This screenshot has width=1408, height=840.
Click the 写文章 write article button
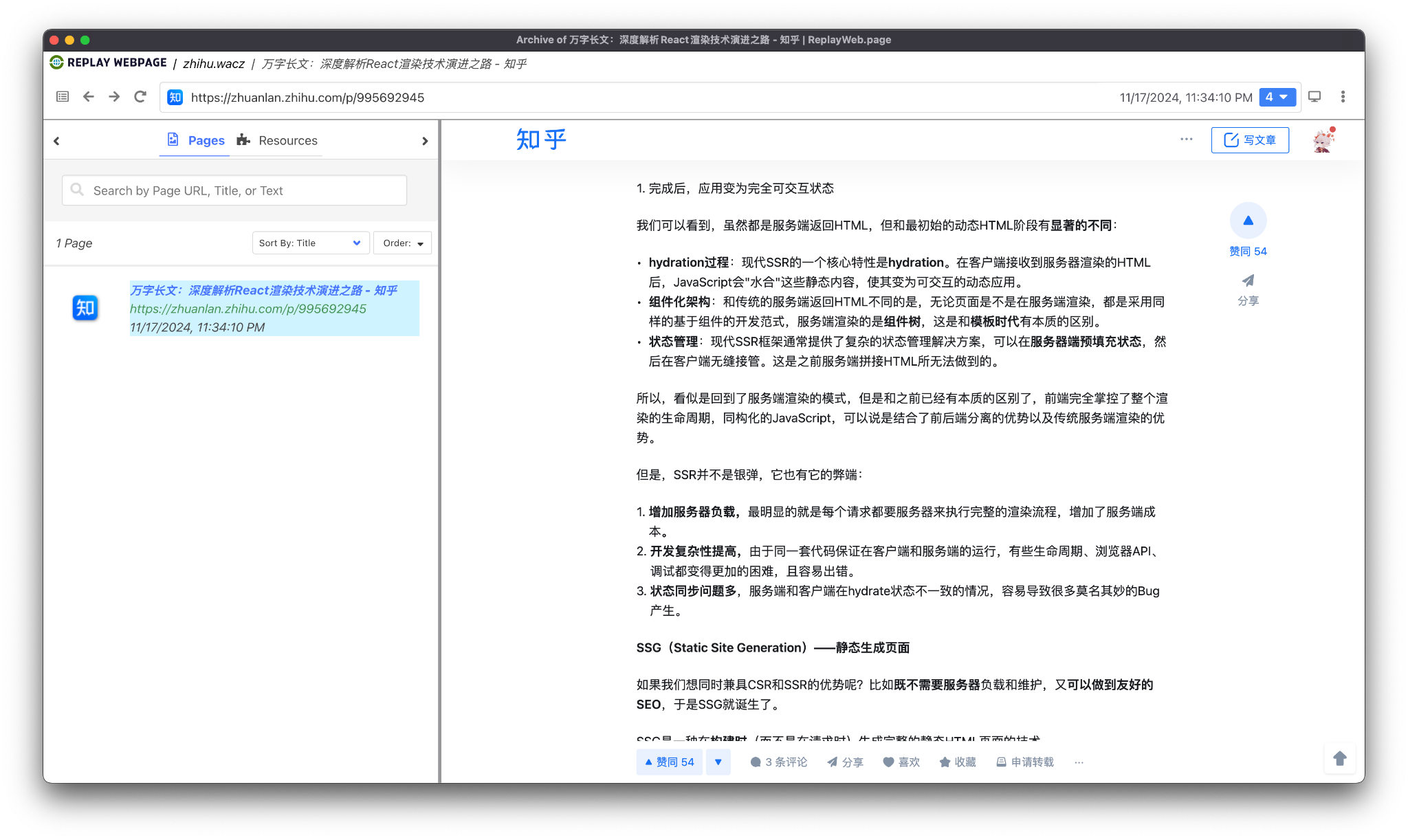pos(1250,140)
